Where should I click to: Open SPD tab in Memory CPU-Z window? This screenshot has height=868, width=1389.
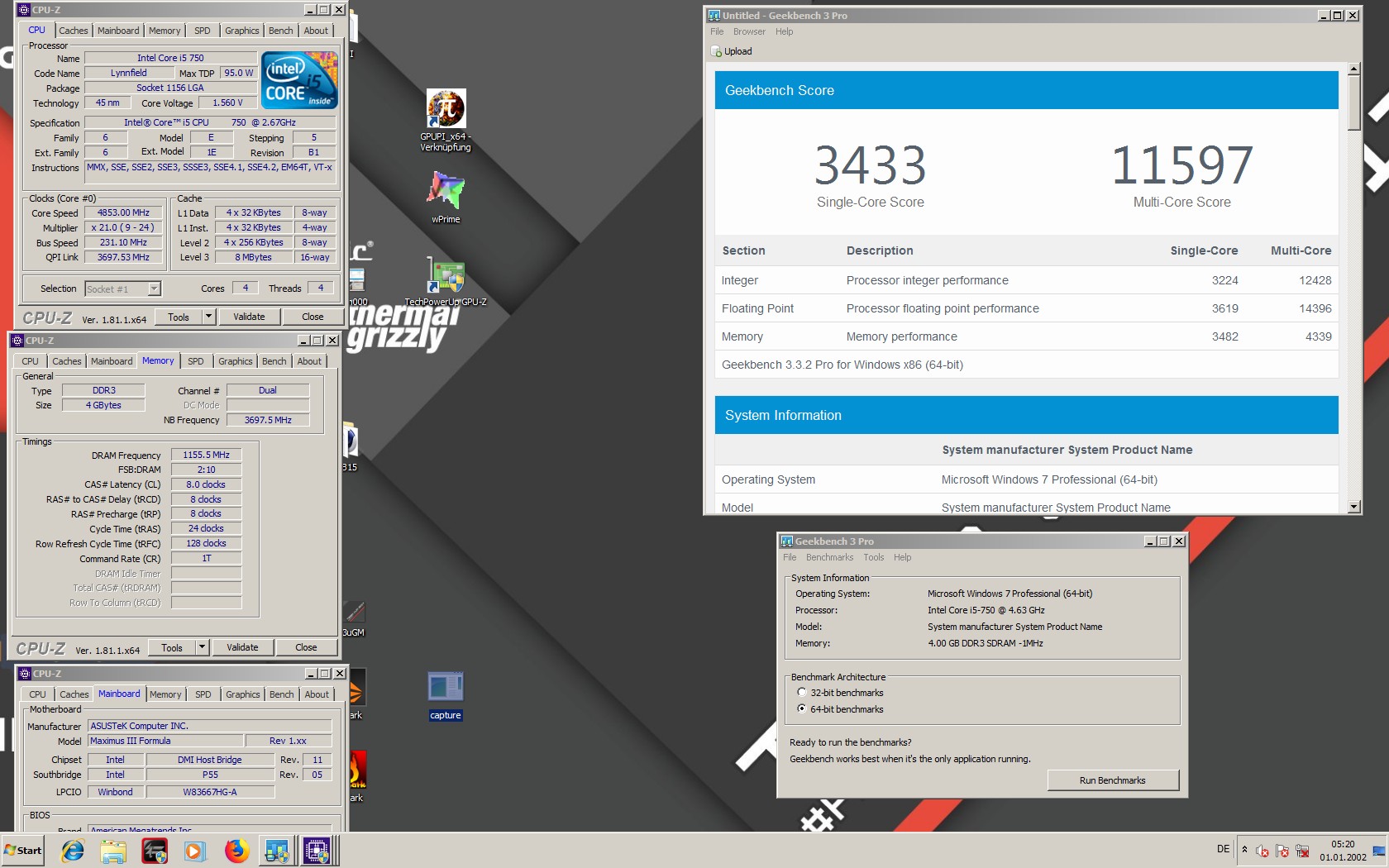[x=196, y=361]
